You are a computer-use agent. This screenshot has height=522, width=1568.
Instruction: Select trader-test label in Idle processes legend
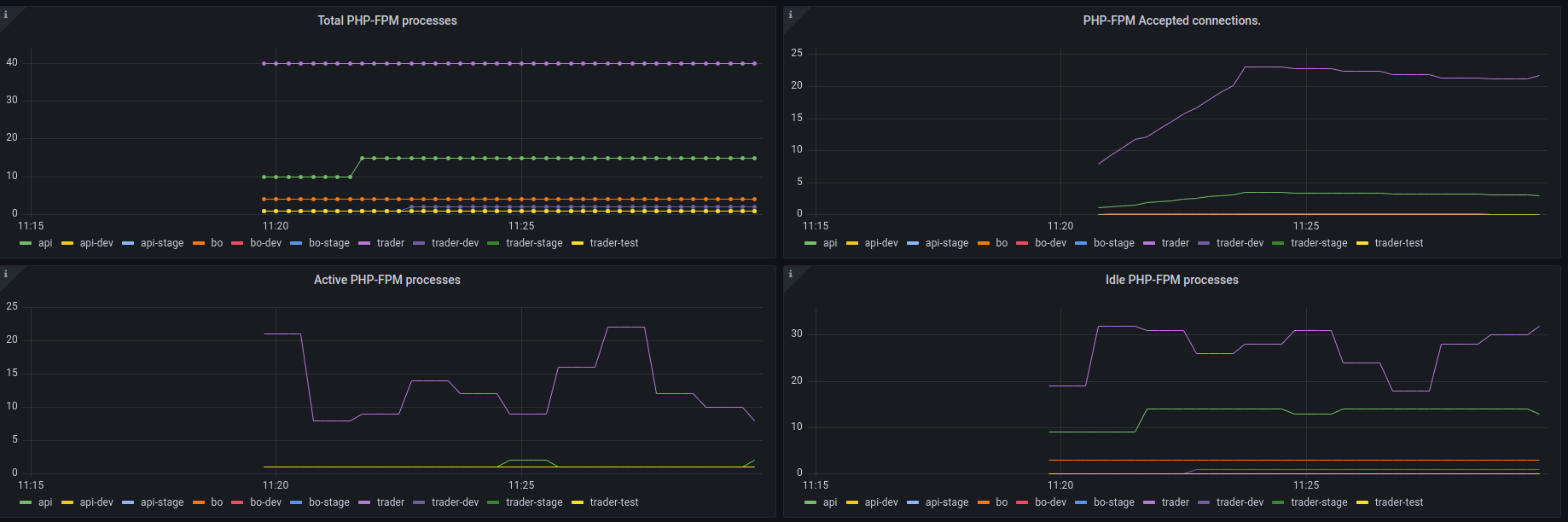(1398, 502)
